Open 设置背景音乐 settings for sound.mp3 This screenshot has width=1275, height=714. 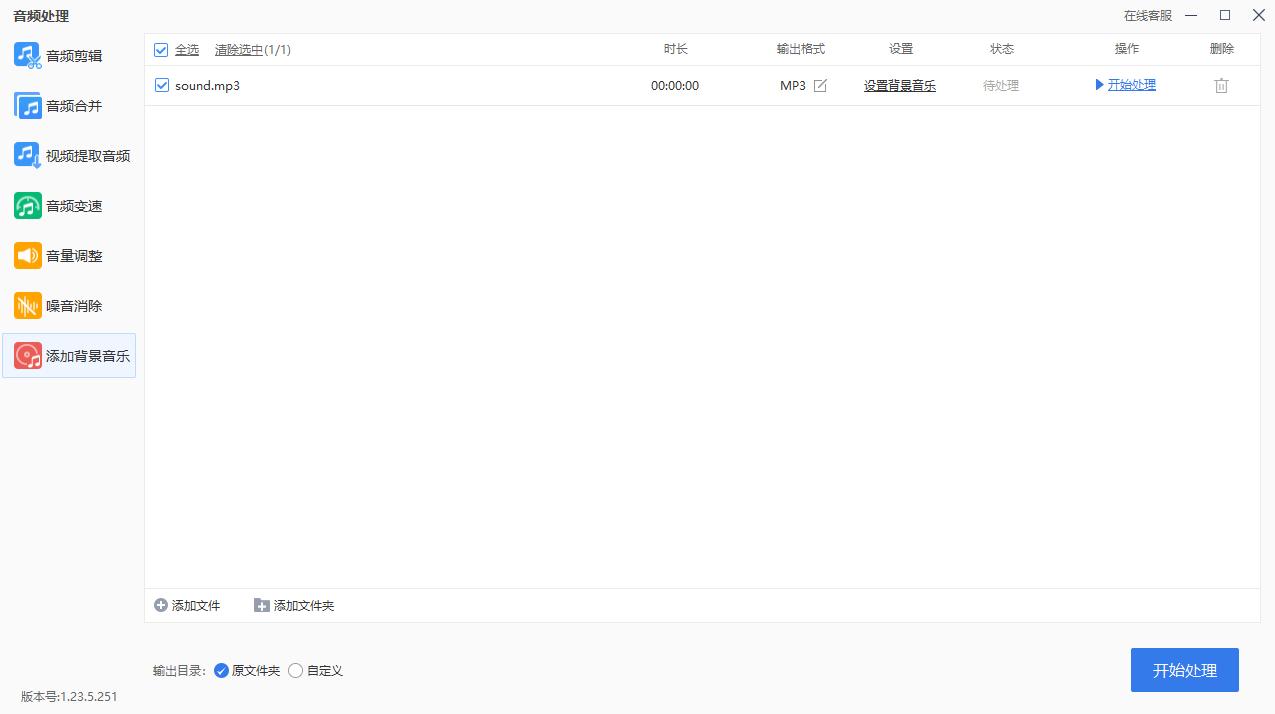coord(899,86)
